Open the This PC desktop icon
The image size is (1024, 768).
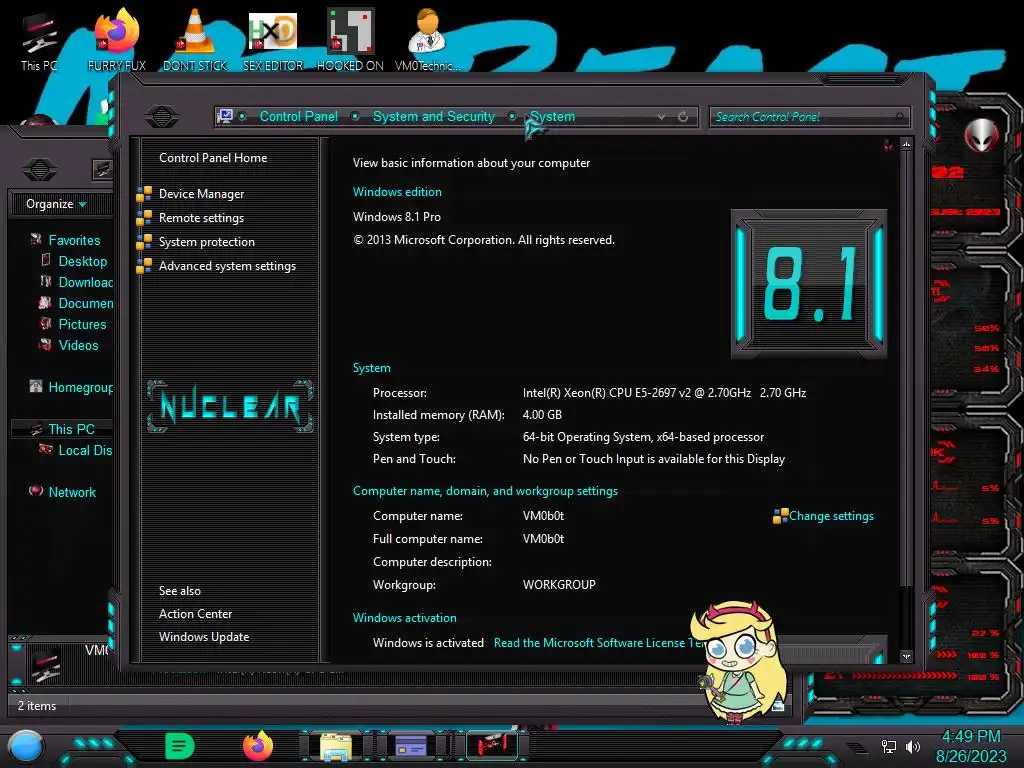coord(39,39)
